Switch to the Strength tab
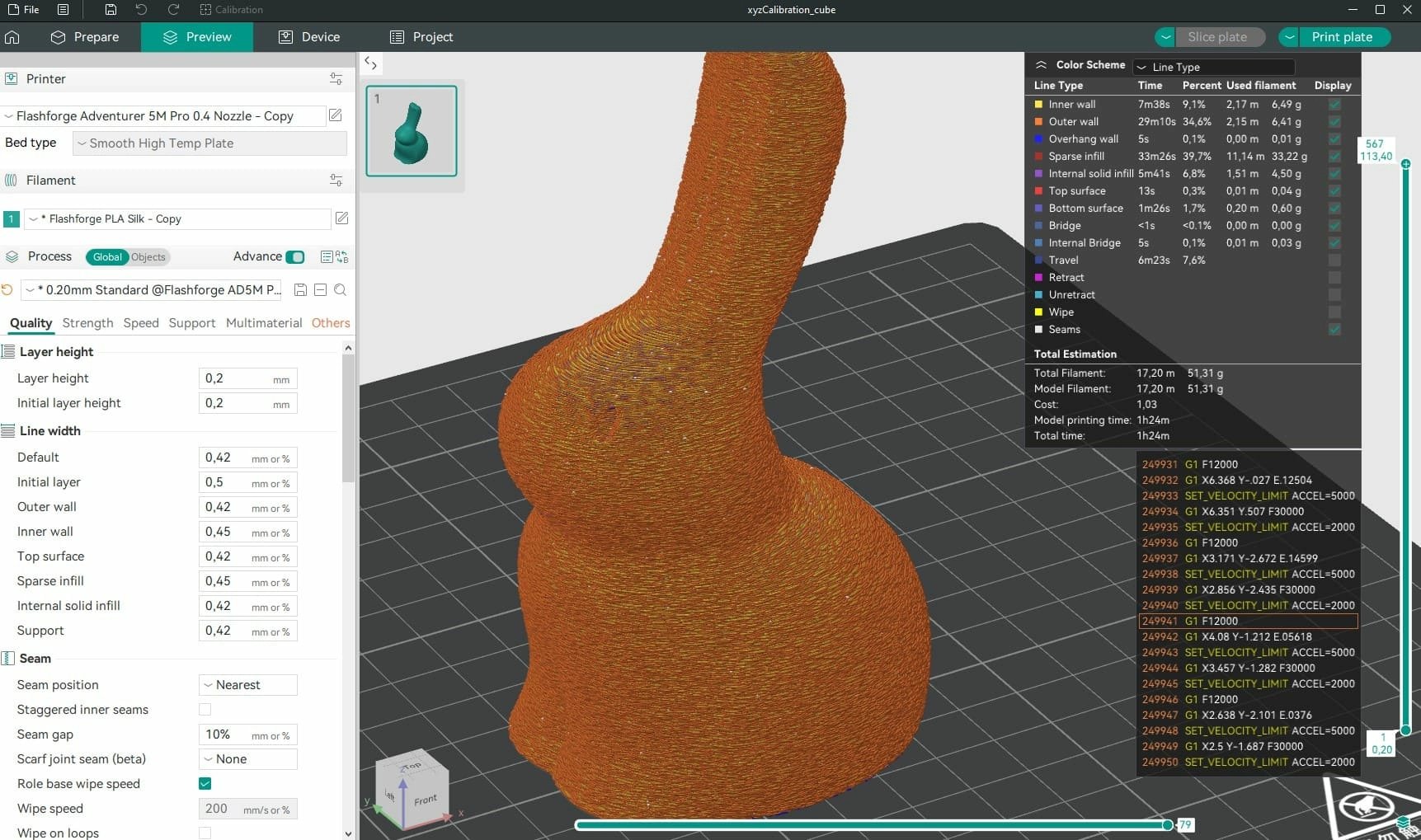Viewport: 1421px width, 840px height. click(87, 323)
